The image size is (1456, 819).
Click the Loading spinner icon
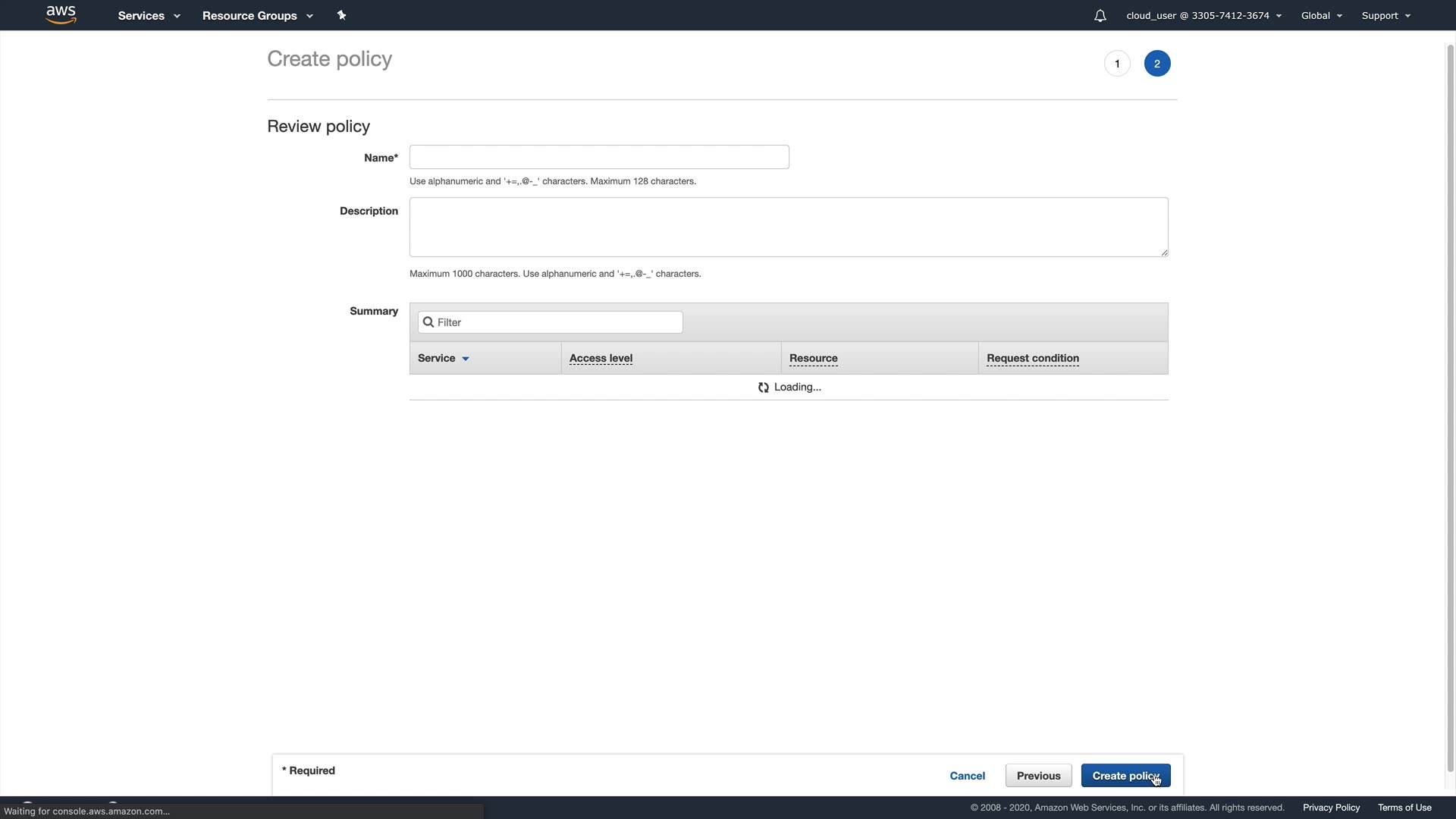[x=763, y=388]
